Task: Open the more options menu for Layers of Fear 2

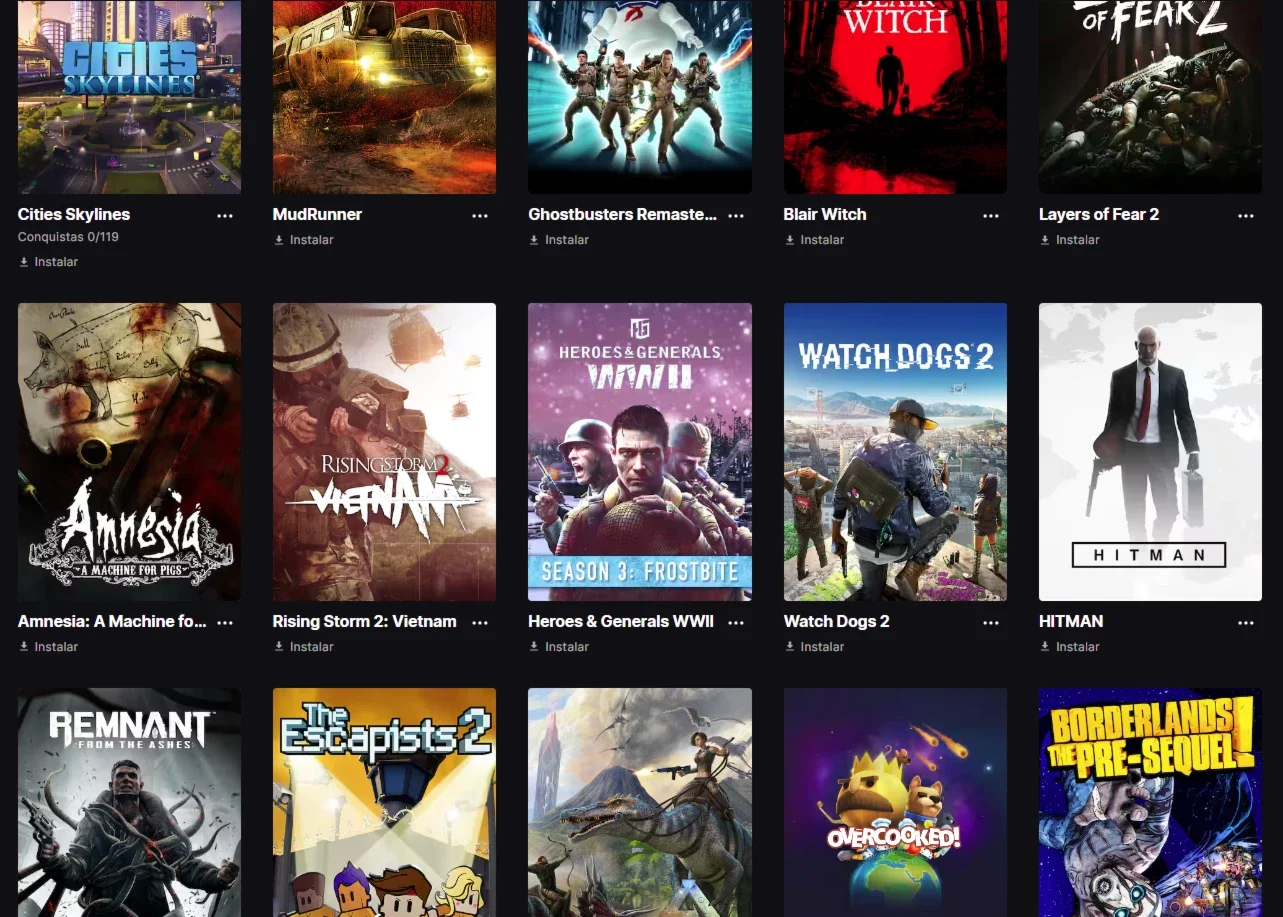Action: 1246,215
